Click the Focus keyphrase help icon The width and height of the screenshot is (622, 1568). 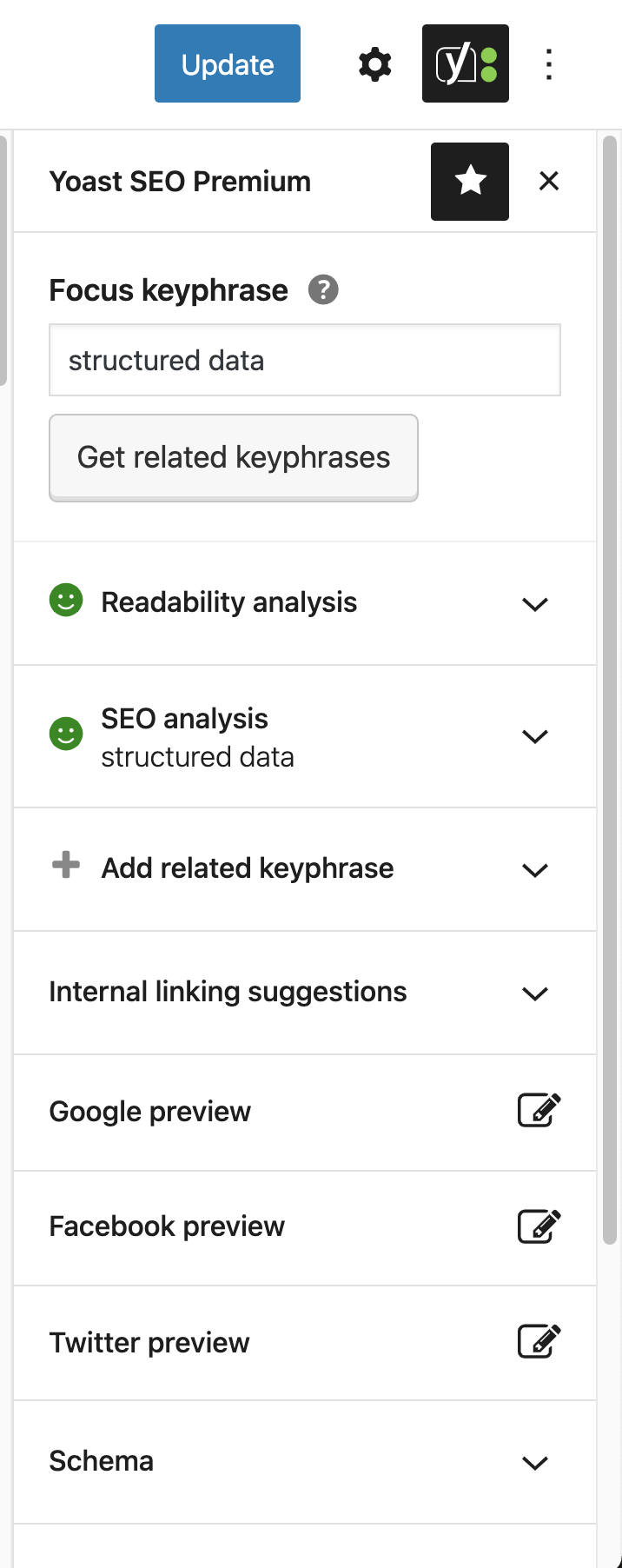tap(323, 290)
